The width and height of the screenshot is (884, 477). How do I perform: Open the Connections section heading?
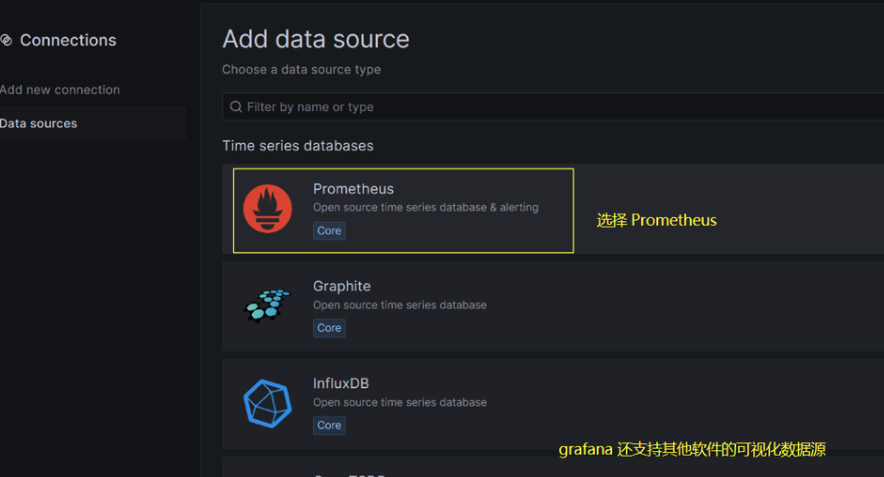click(68, 40)
